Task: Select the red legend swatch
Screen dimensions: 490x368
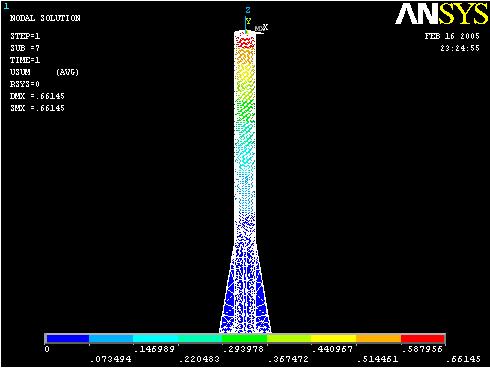Action: [422, 339]
